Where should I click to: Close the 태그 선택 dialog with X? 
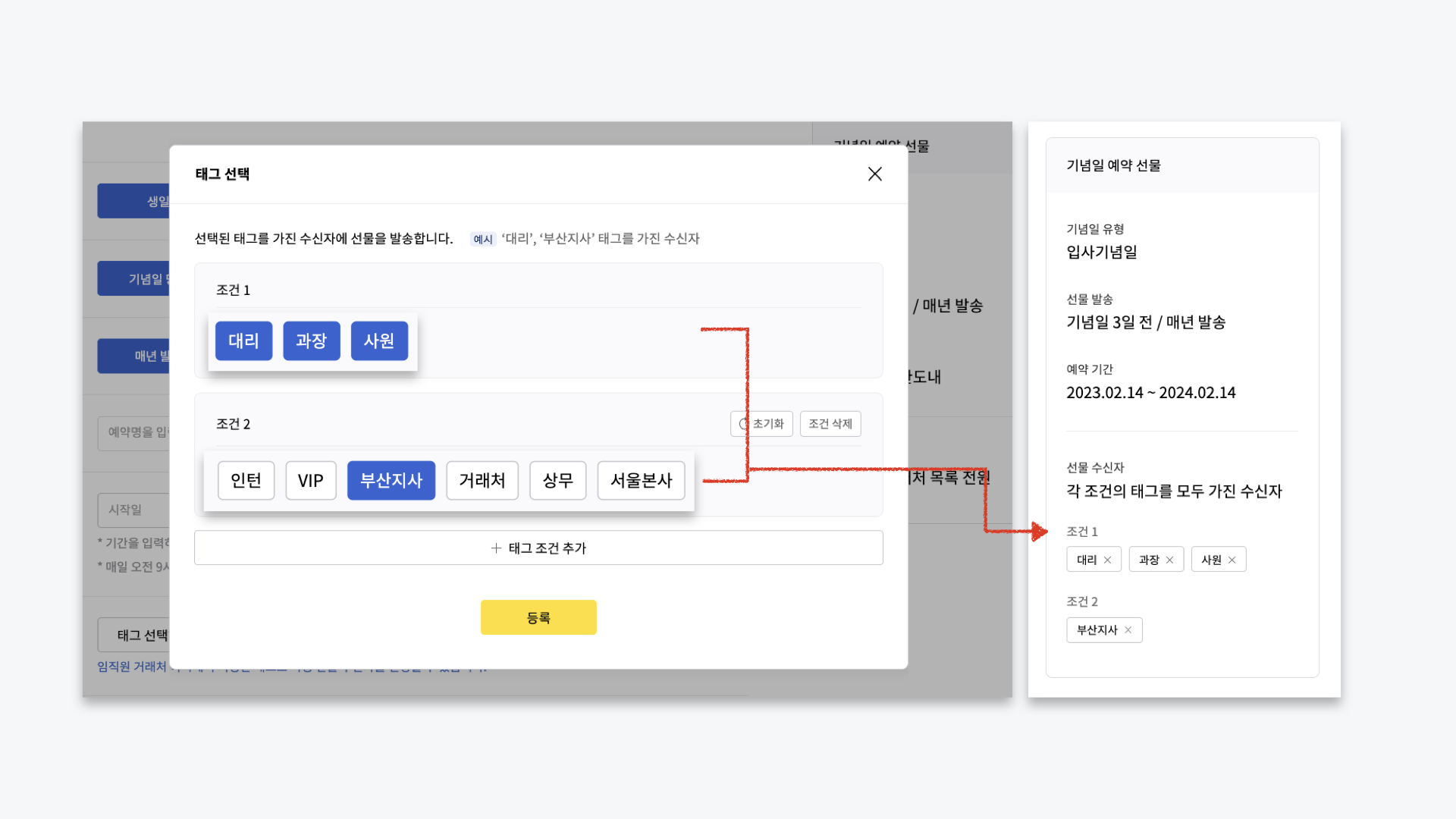point(874,174)
